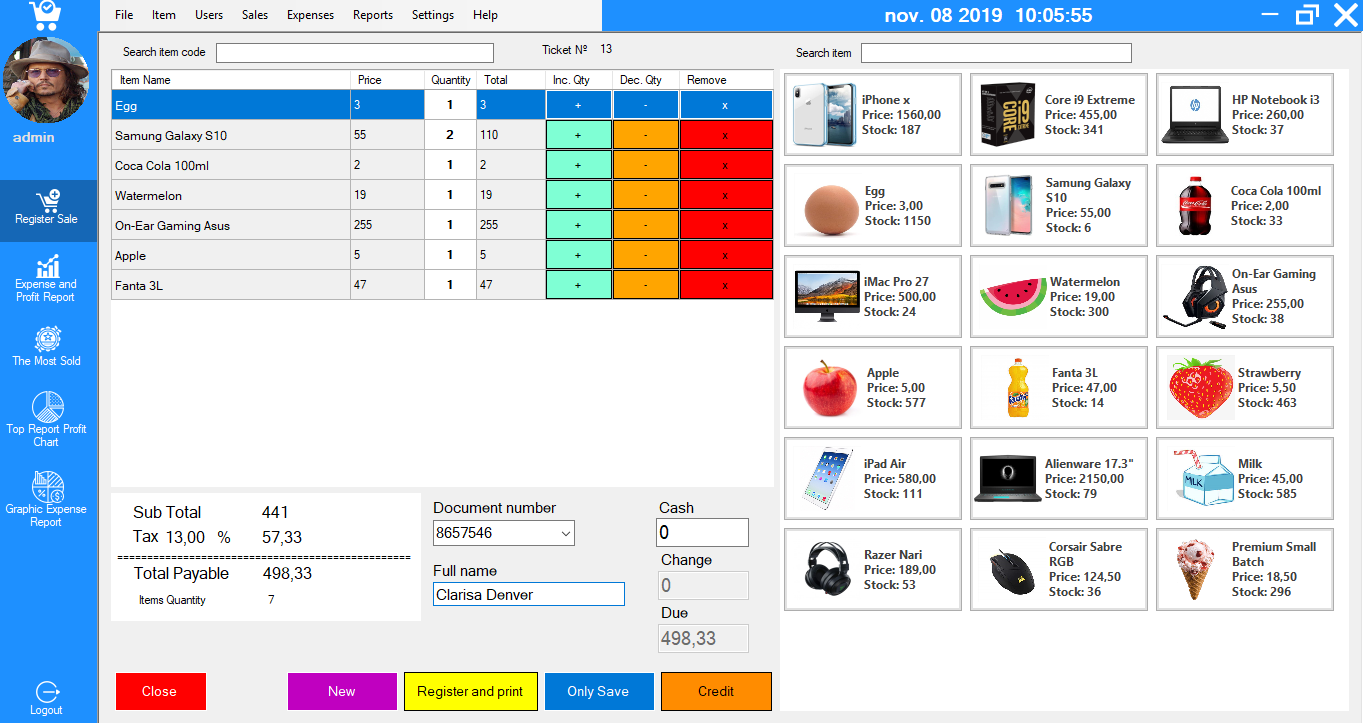1363x723 pixels.
Task: Click the Credit button
Action: pos(716,691)
